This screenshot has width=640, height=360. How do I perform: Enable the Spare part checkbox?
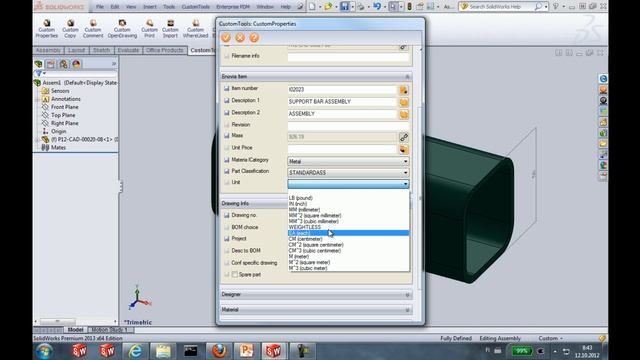coord(235,275)
